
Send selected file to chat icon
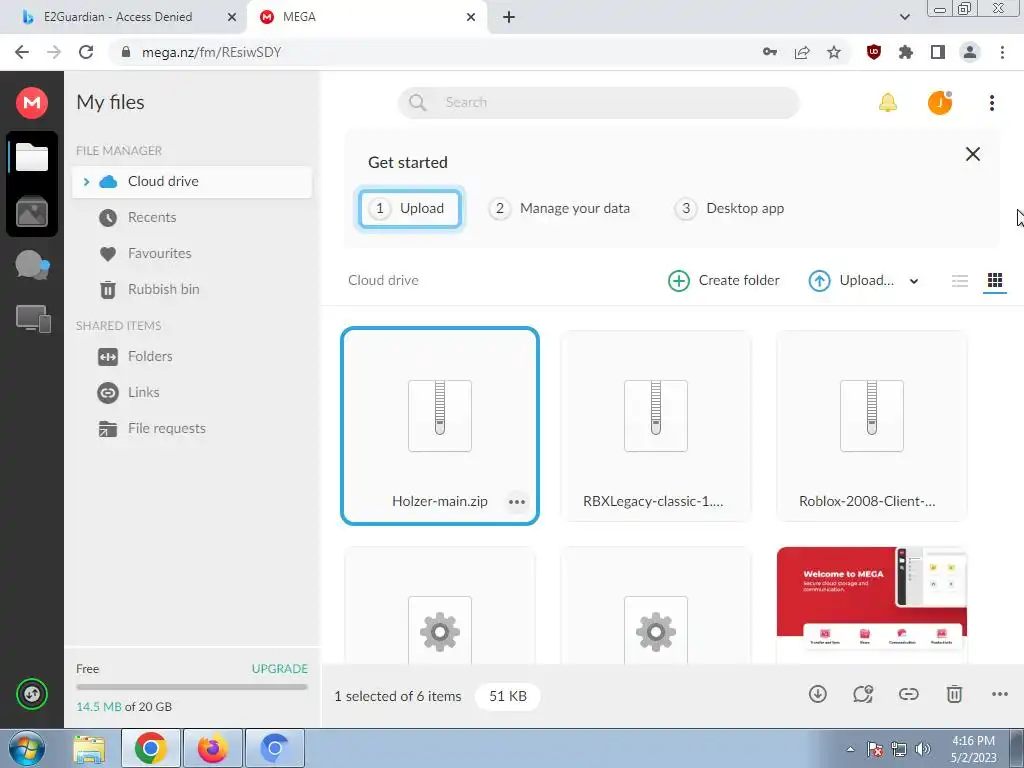863,694
